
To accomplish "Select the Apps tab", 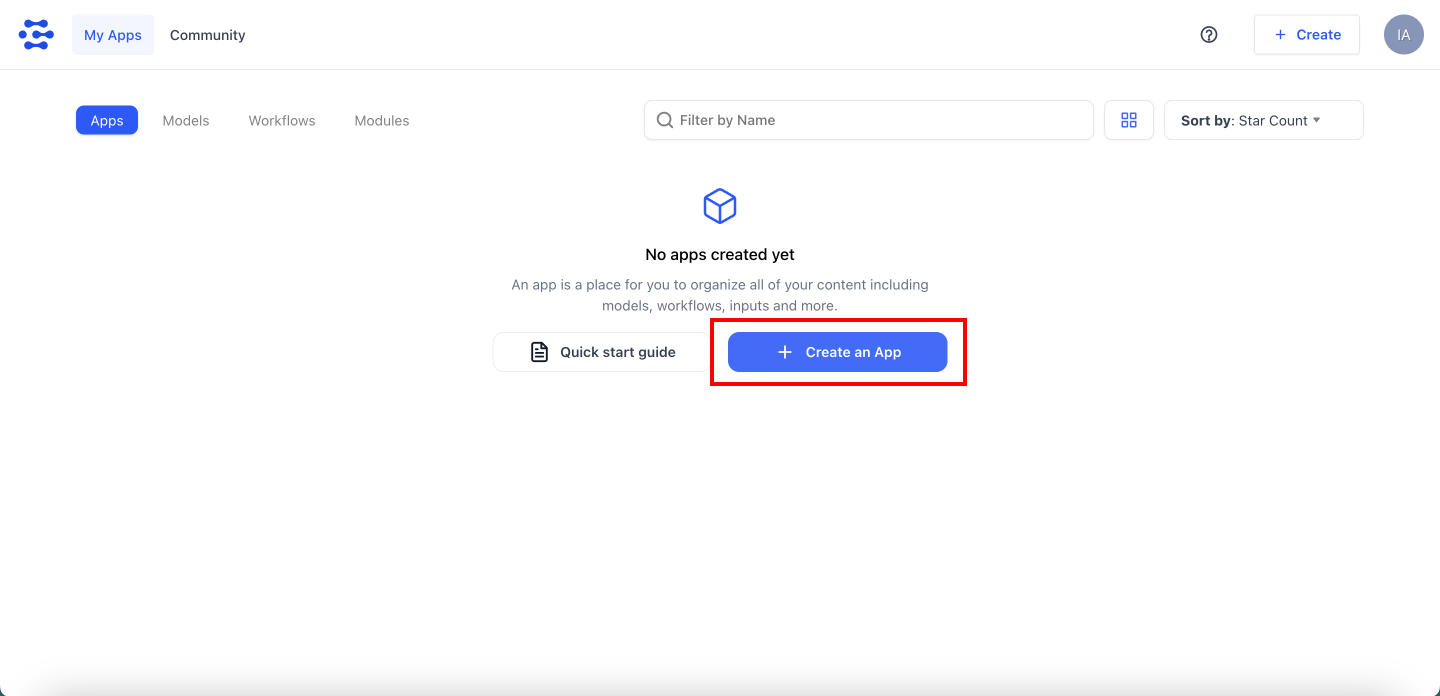I will pyautogui.click(x=107, y=120).
